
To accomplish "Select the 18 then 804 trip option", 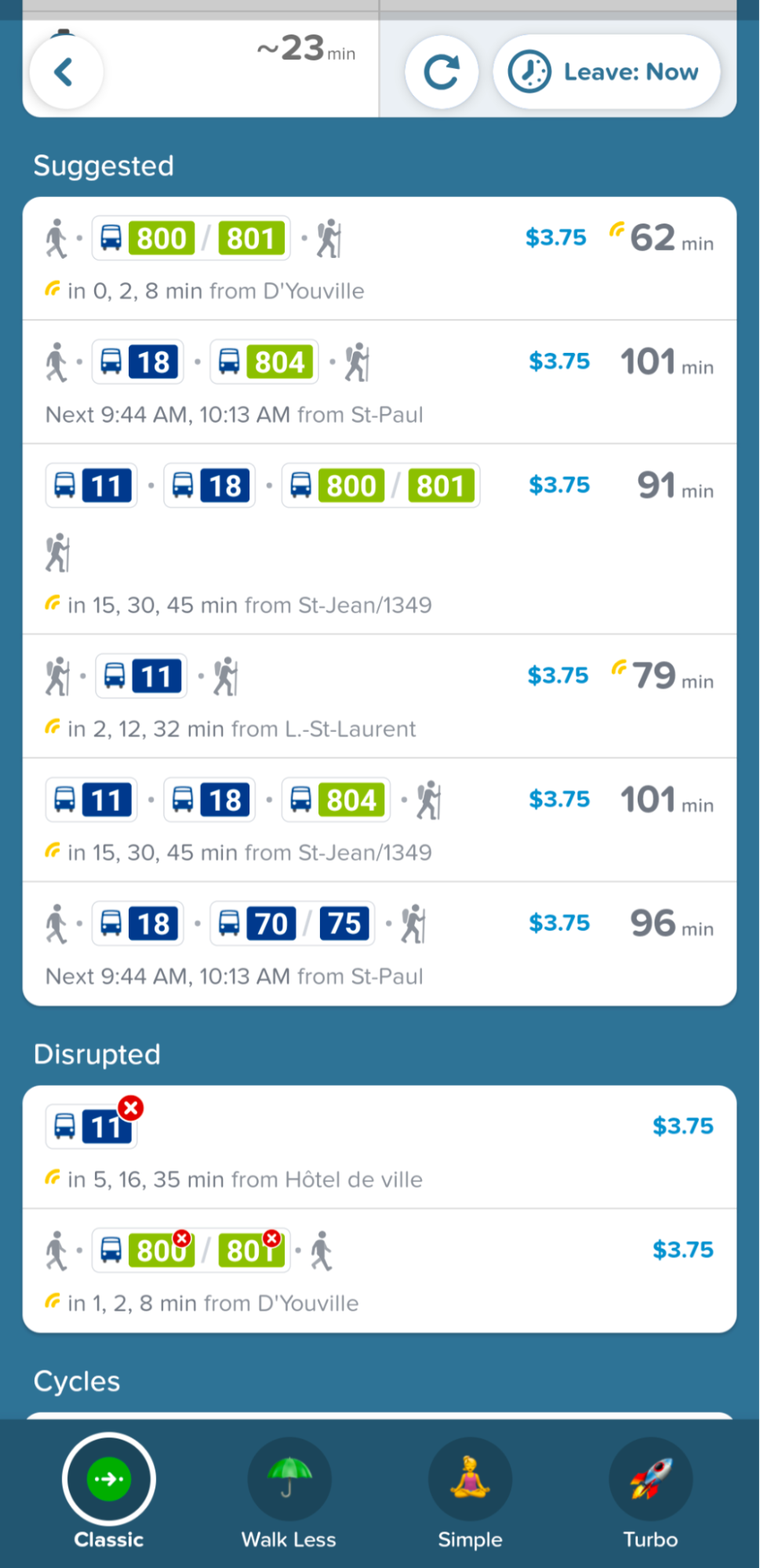I will coord(380,382).
